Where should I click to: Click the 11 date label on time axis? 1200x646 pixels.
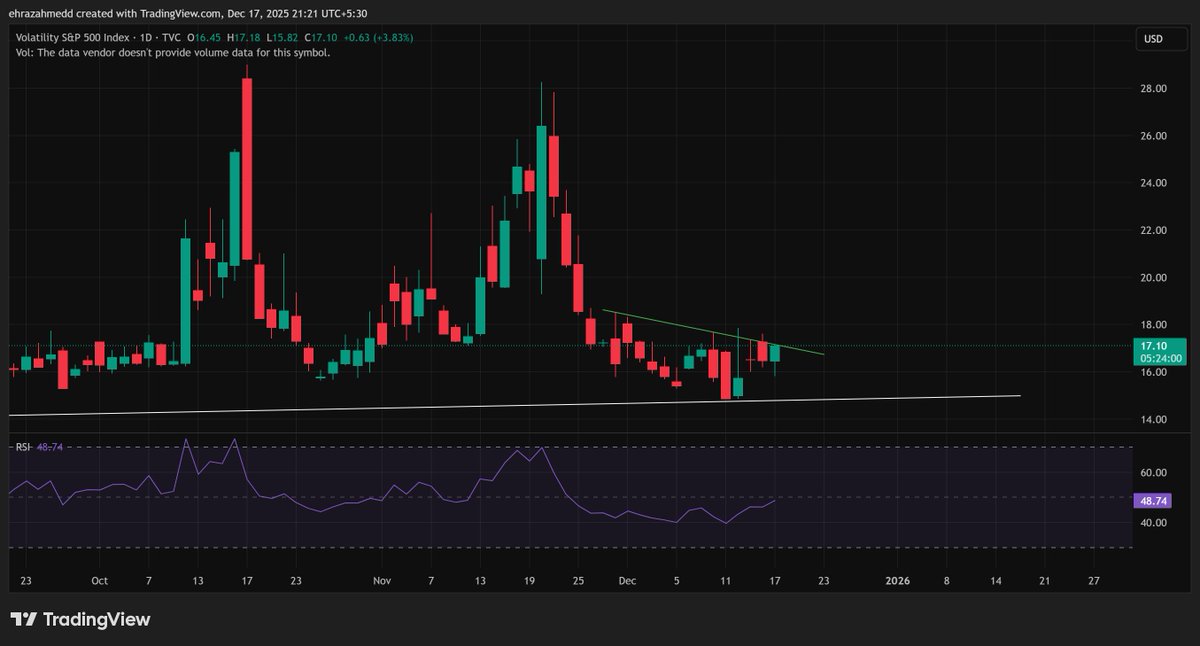coord(726,580)
